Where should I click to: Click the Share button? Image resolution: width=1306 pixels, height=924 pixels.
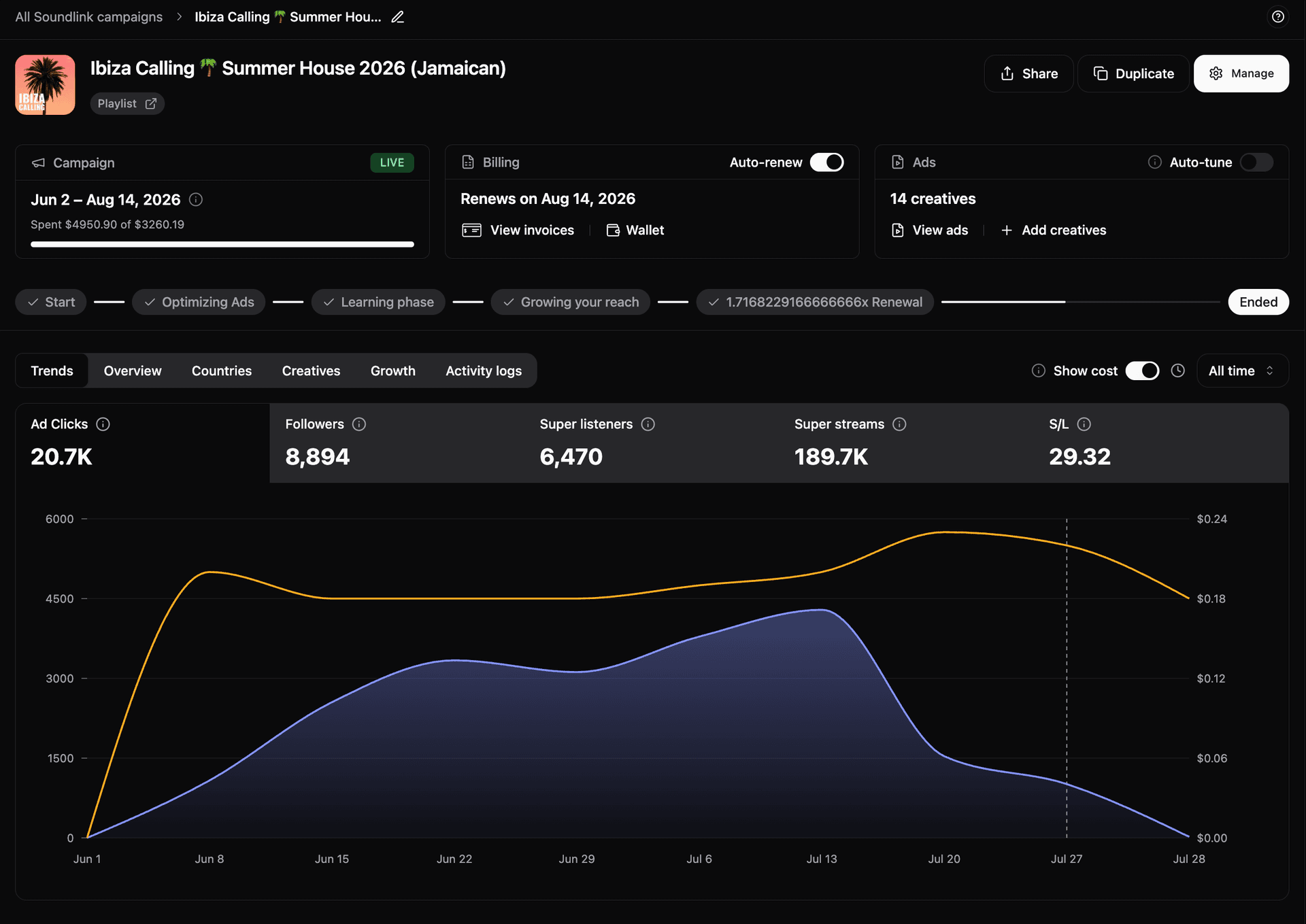(x=1028, y=73)
